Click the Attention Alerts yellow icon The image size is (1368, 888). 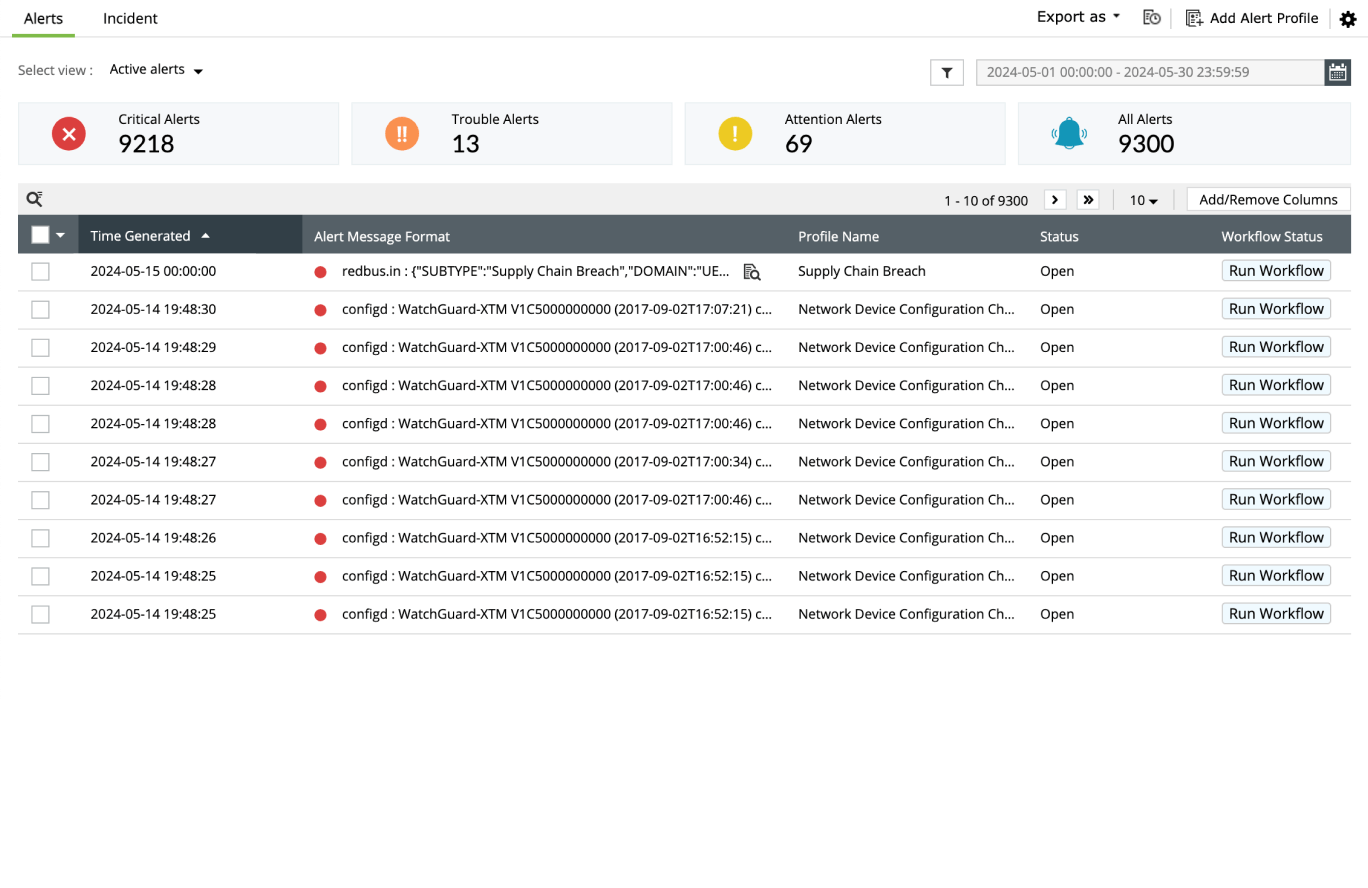(735, 133)
